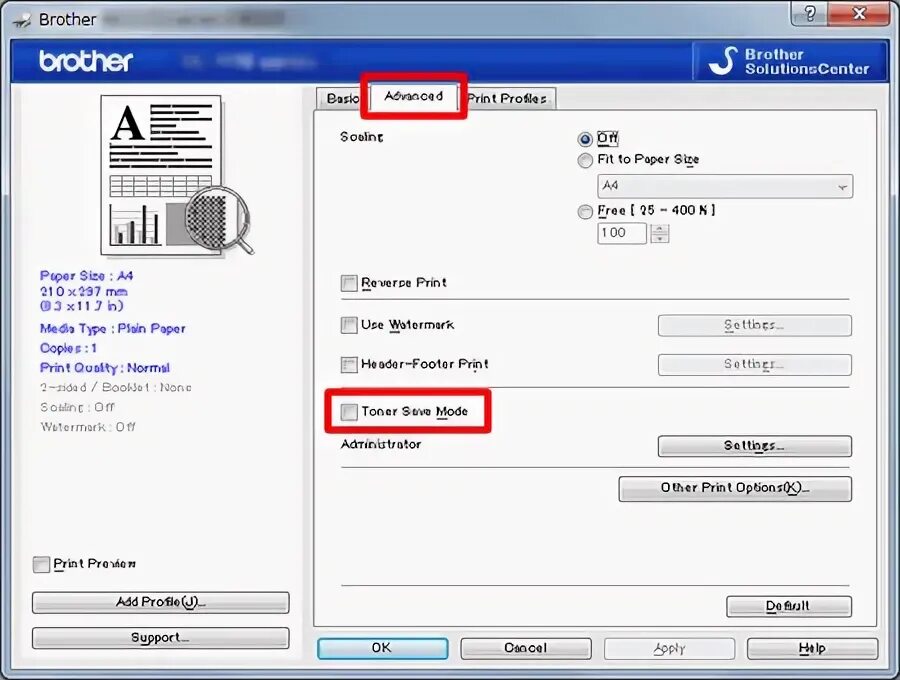This screenshot has width=900, height=680.
Task: Open the Print Profiles tab
Action: pyautogui.click(x=507, y=99)
